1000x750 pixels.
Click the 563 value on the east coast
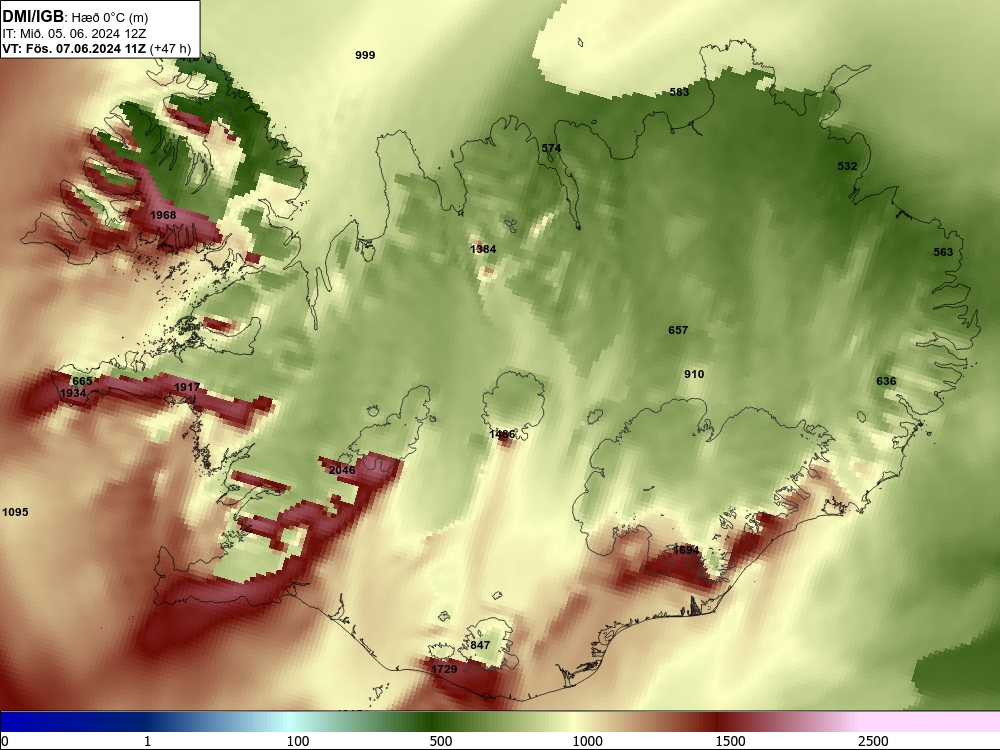point(943,253)
